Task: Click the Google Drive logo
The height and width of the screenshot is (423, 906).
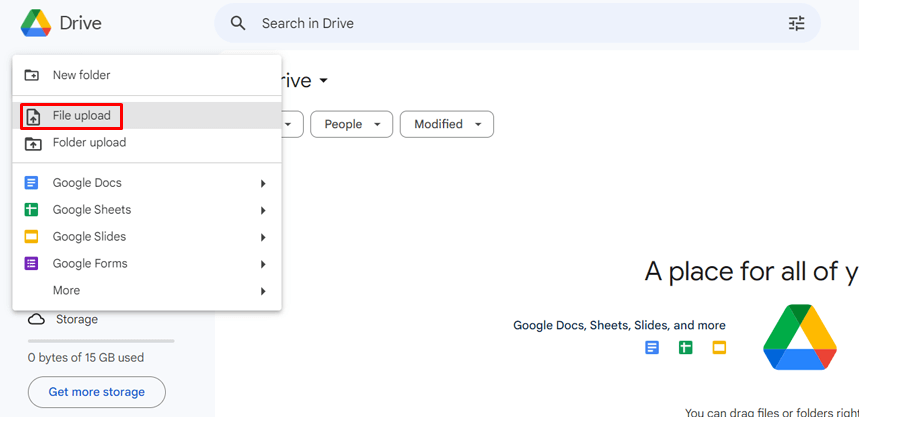Action: 36,23
